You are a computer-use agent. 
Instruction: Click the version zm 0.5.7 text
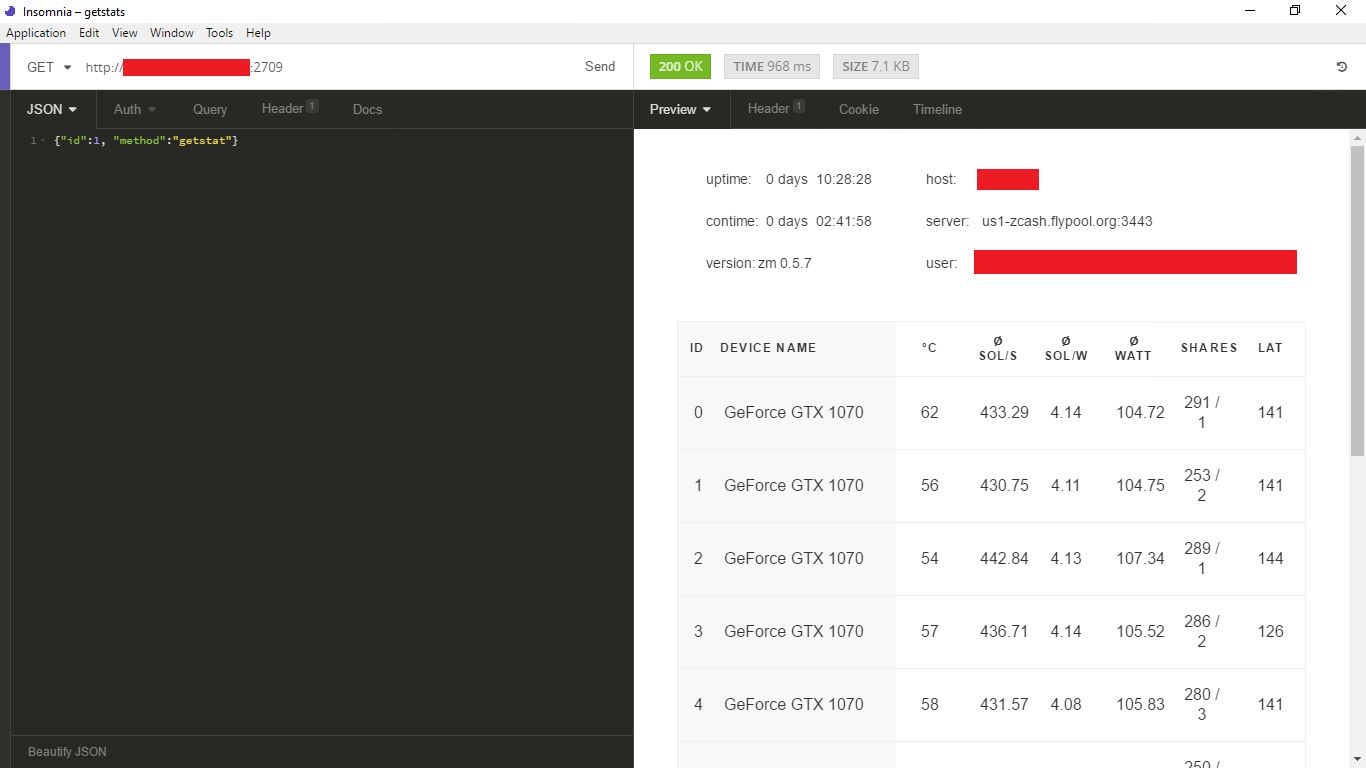click(x=758, y=263)
